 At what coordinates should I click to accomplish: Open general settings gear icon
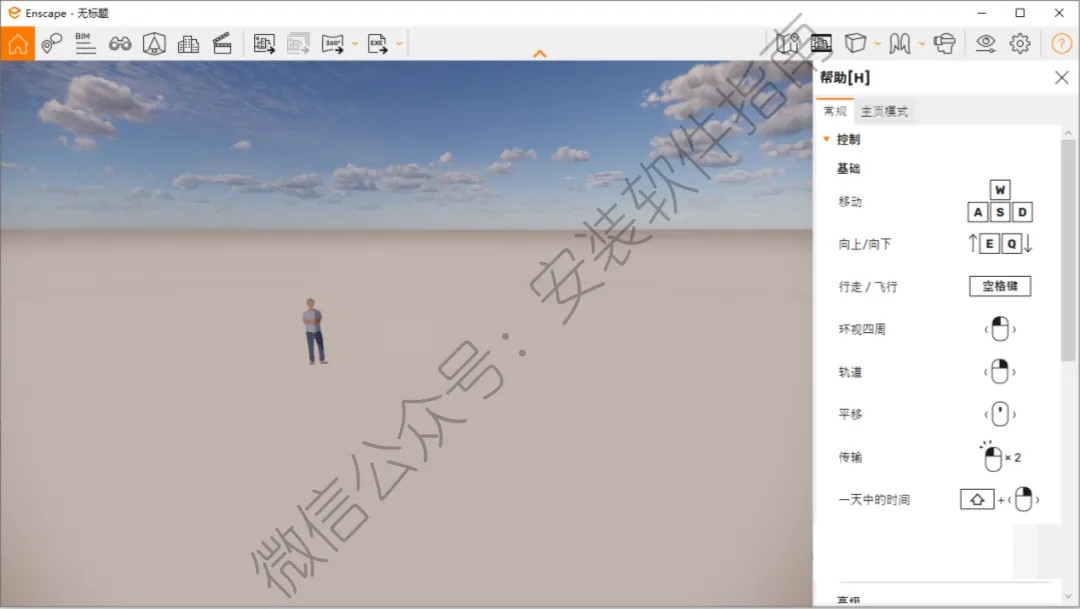pyautogui.click(x=1020, y=43)
